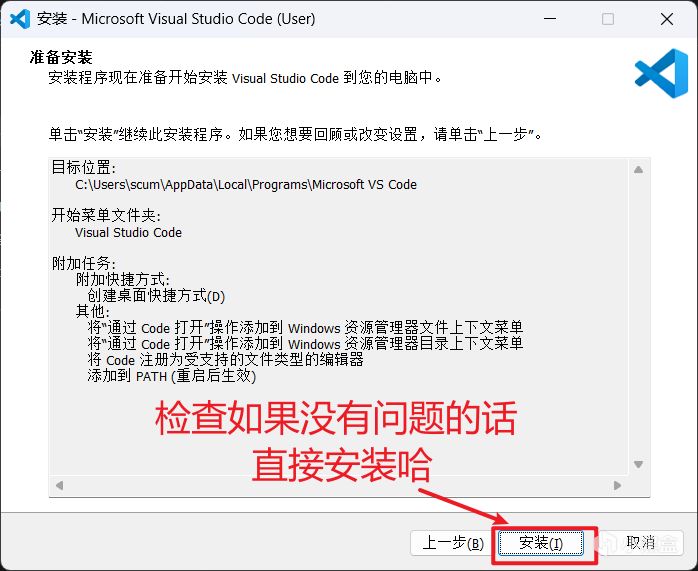Click the 安装(I) install button
The width and height of the screenshot is (698, 571).
[x=540, y=543]
